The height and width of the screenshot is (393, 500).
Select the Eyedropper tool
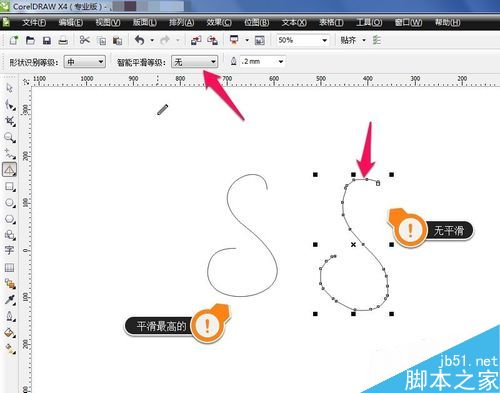[10, 300]
